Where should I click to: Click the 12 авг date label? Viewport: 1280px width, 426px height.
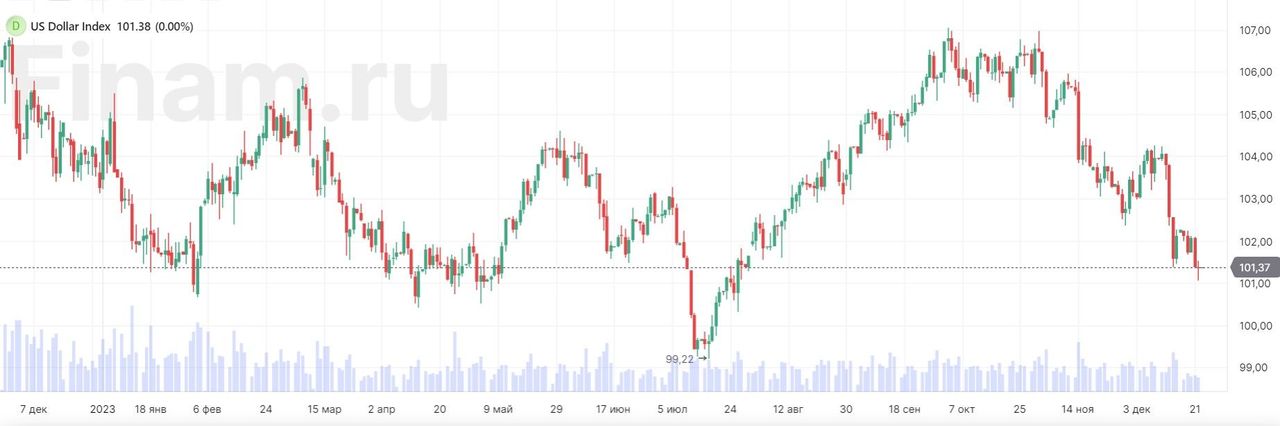[x=787, y=410]
